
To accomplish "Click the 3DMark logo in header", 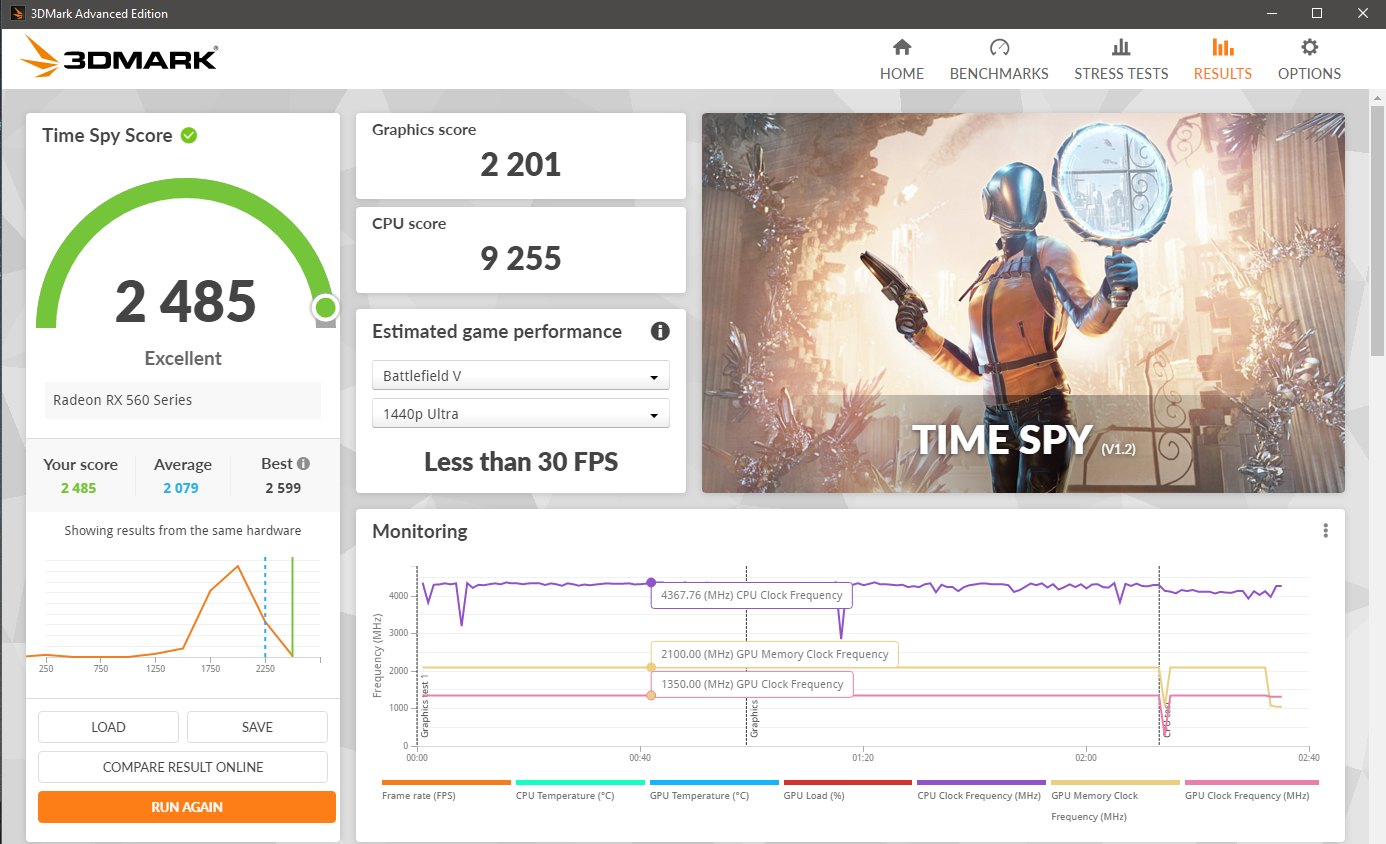I will (x=118, y=58).
